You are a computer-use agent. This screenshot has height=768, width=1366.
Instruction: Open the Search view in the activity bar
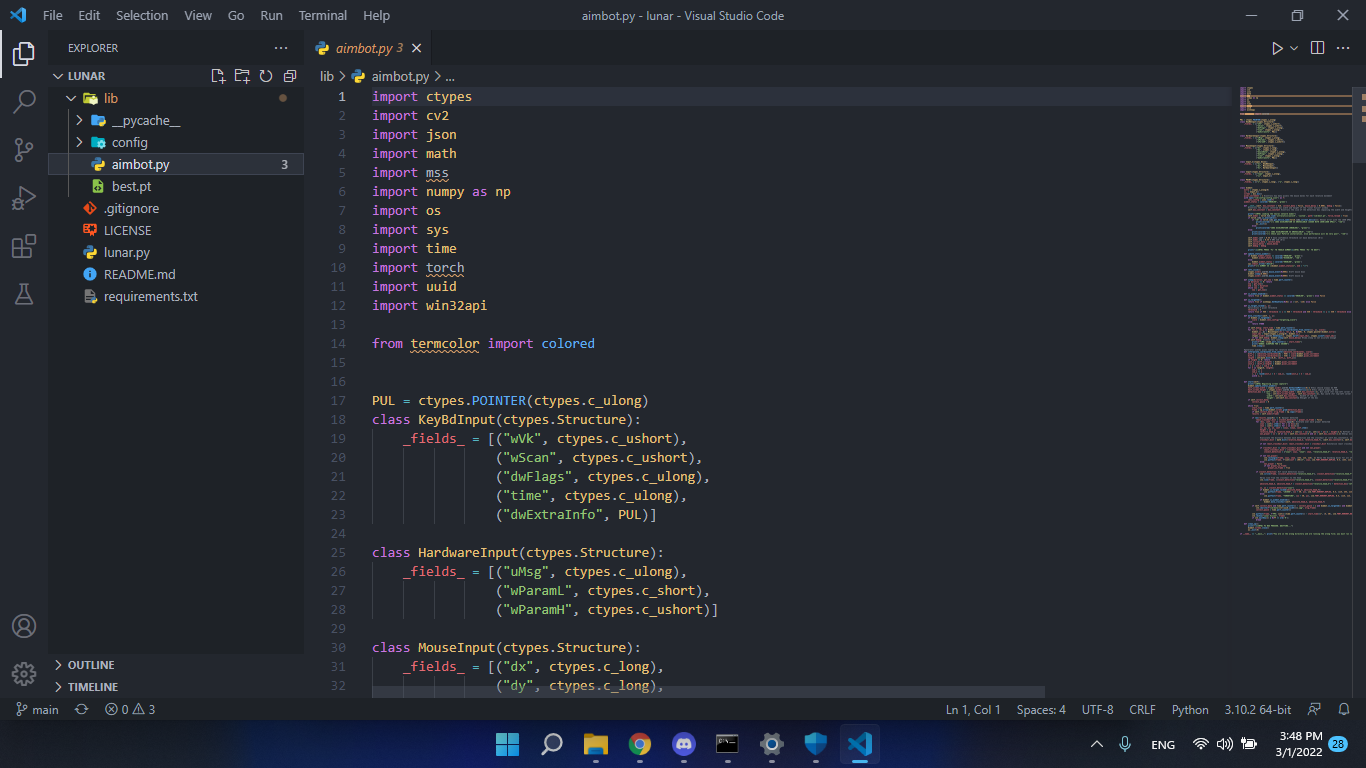coord(24,101)
